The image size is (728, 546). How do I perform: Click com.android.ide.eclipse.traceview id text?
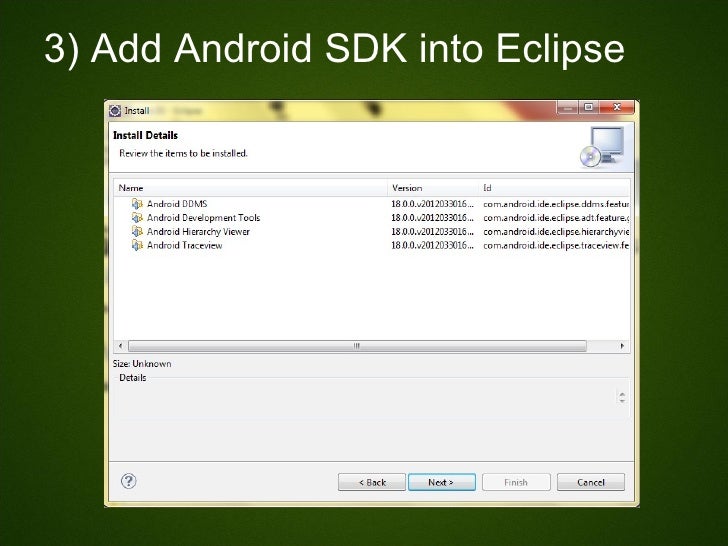click(556, 245)
